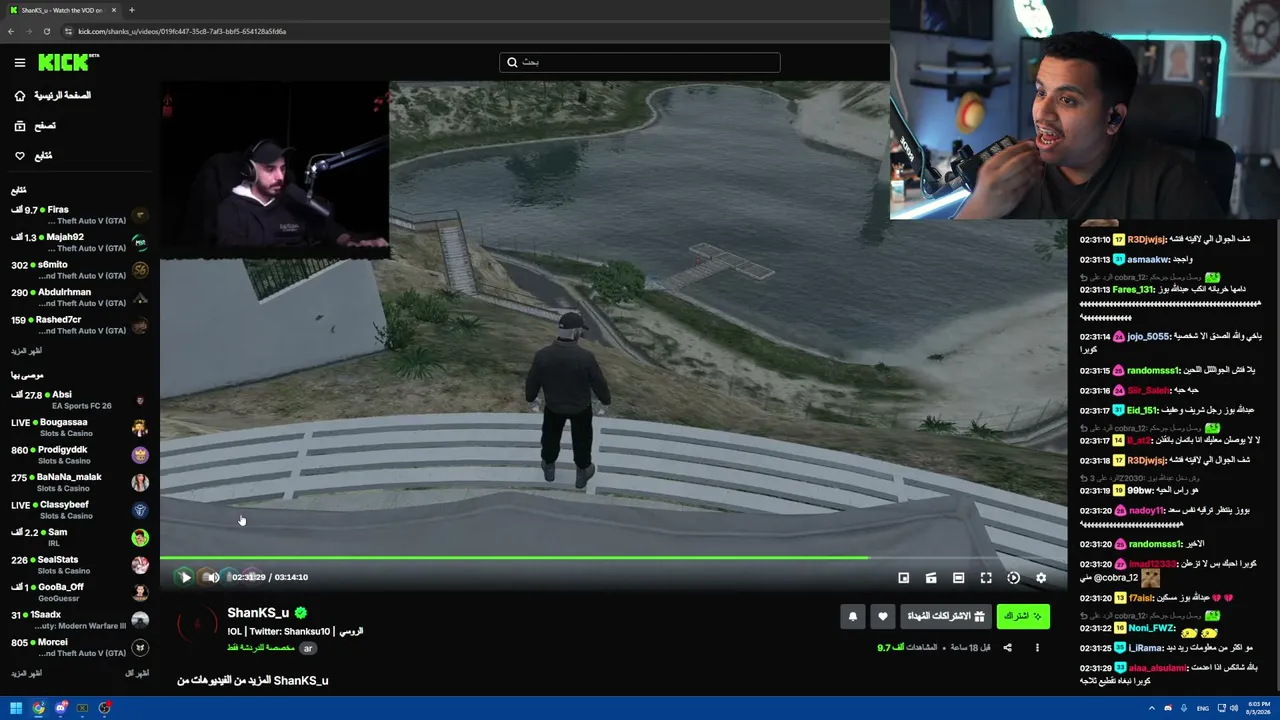Click the Classybeef avatar icon
This screenshot has height=720, width=1280.
pos(140,510)
